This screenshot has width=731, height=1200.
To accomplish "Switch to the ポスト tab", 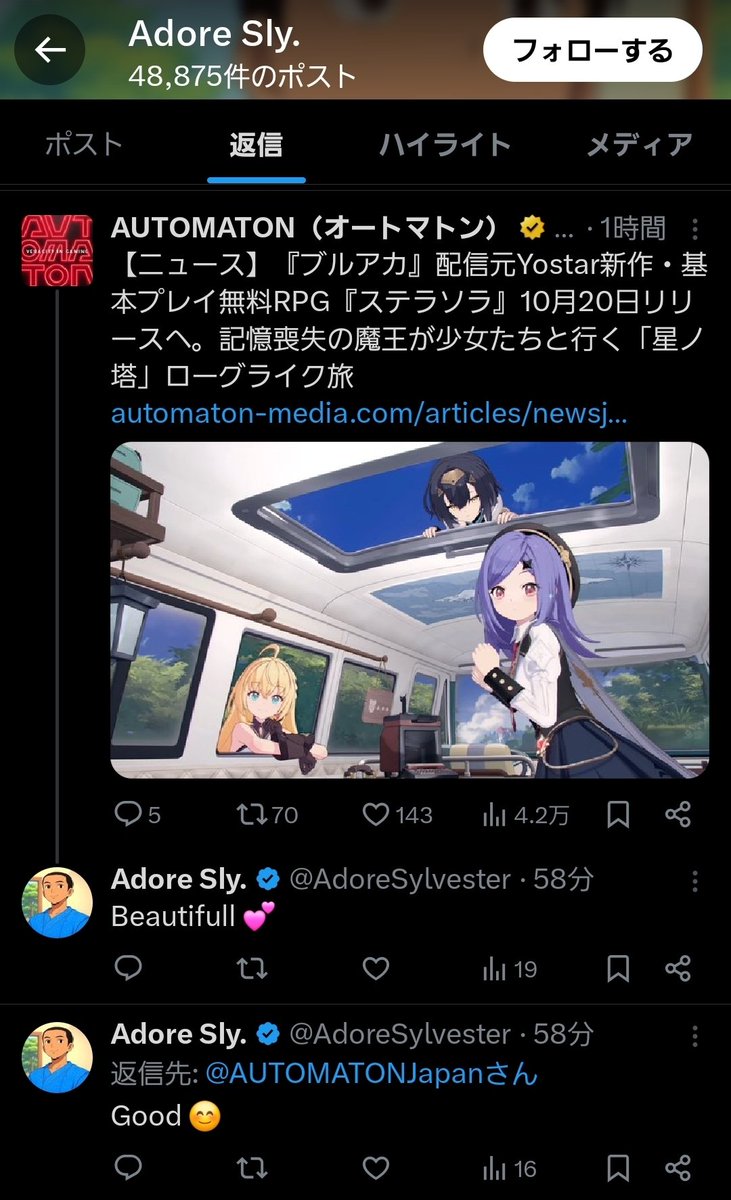I will tap(84, 145).
